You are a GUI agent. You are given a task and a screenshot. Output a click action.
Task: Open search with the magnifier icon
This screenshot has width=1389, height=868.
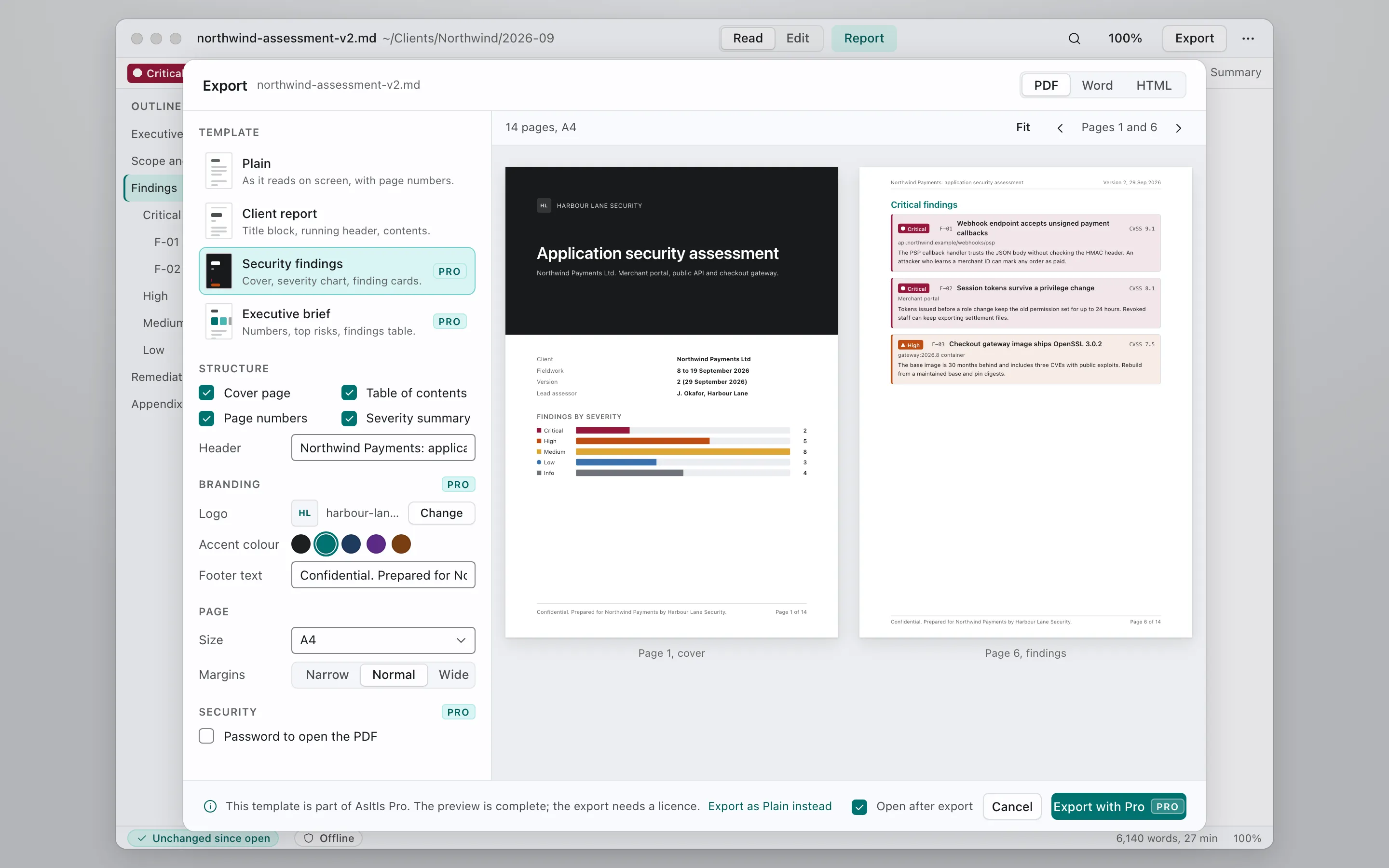point(1075,39)
